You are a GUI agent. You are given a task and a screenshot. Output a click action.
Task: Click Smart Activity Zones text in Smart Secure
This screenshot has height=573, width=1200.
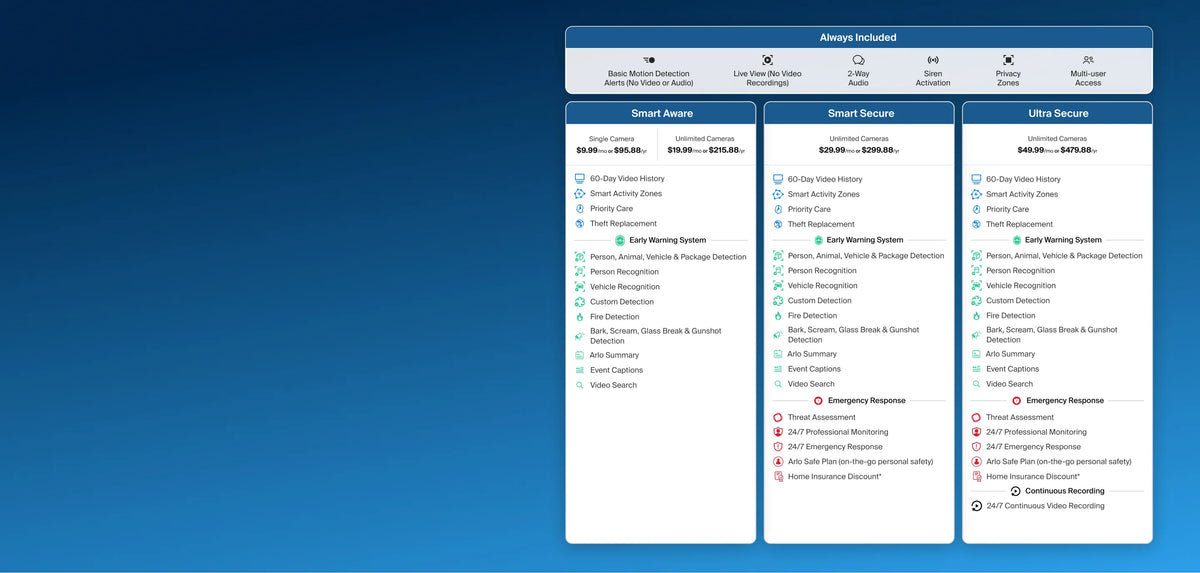click(x=823, y=194)
